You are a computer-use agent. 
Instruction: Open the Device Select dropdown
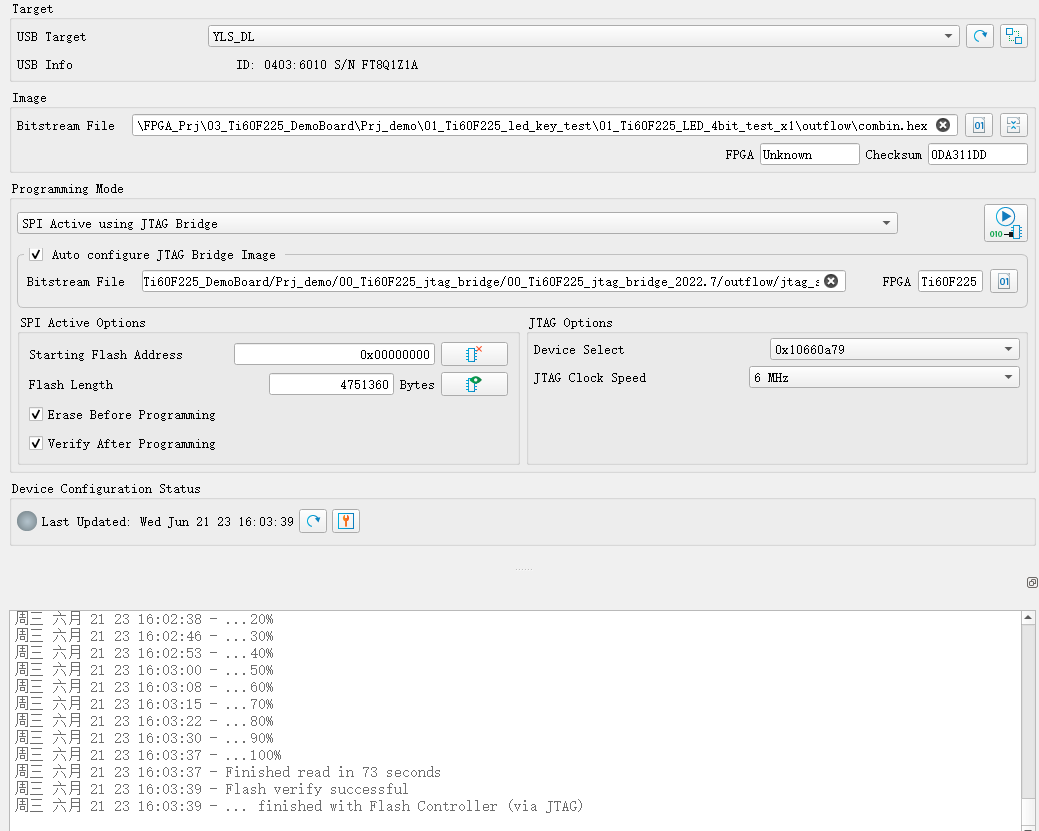[x=894, y=350]
